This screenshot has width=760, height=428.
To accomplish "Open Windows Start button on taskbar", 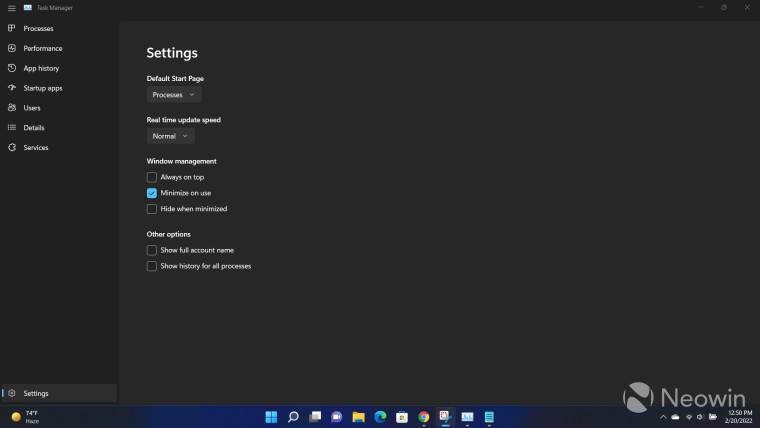I will (x=271, y=416).
